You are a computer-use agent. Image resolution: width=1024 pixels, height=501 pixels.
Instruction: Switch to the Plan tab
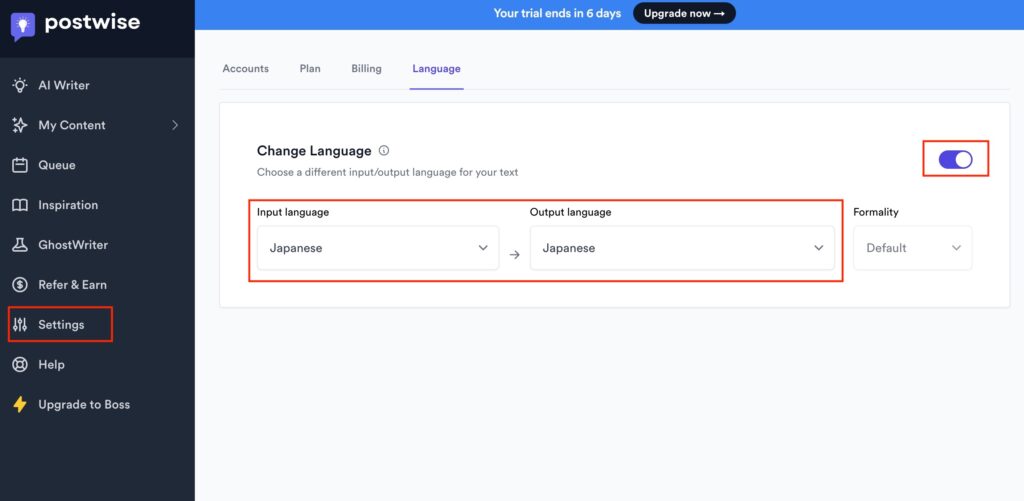[x=310, y=69]
